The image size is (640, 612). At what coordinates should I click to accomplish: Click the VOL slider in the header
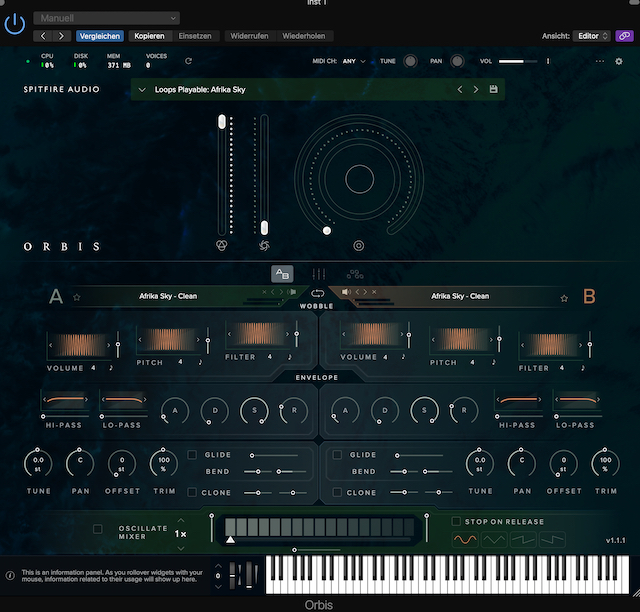click(517, 61)
